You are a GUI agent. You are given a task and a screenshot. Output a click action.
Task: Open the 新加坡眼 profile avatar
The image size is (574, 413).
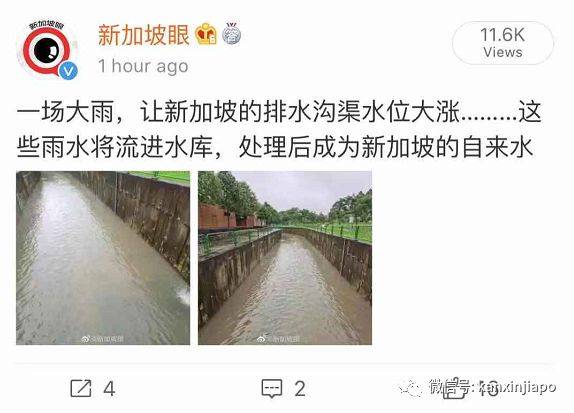(48, 49)
